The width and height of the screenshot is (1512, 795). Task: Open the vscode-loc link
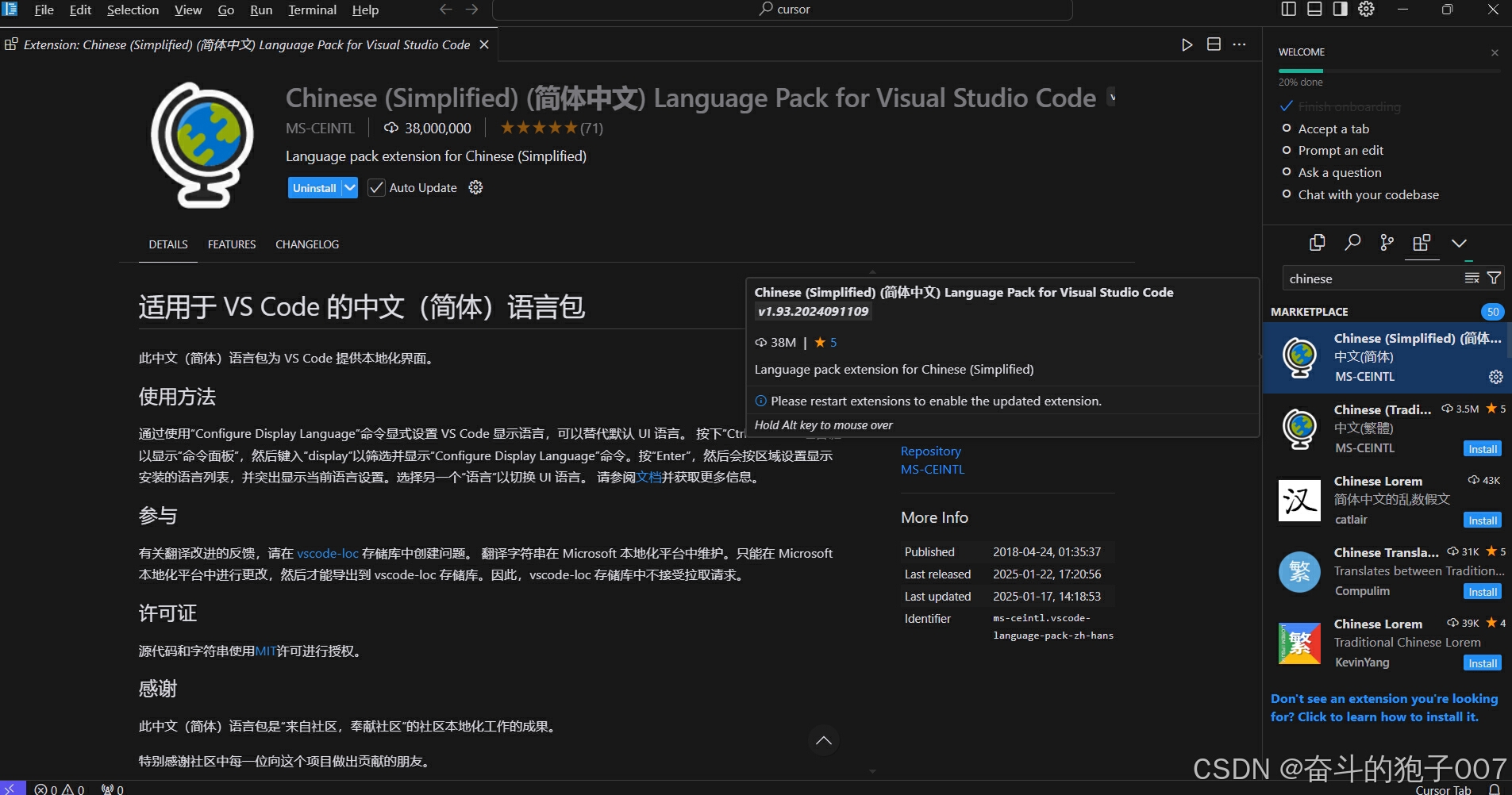(328, 553)
